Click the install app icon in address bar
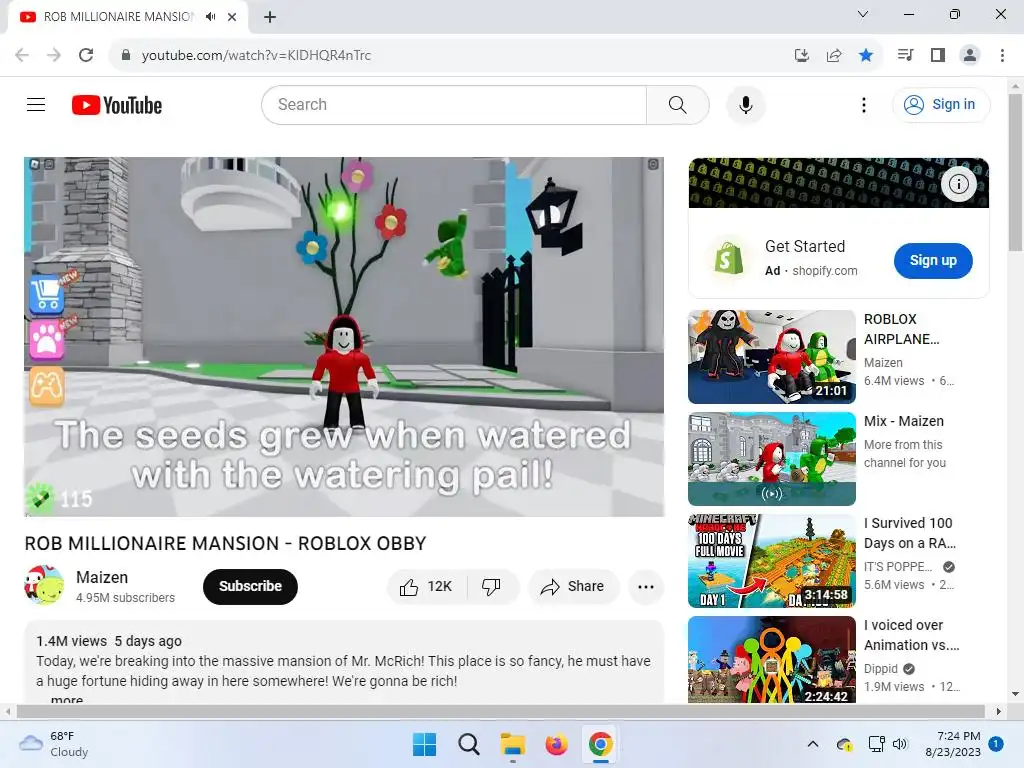This screenshot has width=1024, height=768. 801,56
